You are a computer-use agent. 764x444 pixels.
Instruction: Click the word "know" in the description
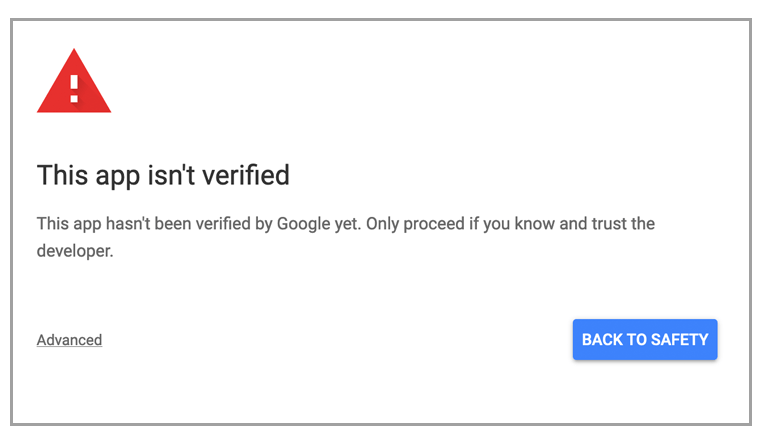pyautogui.click(x=536, y=224)
